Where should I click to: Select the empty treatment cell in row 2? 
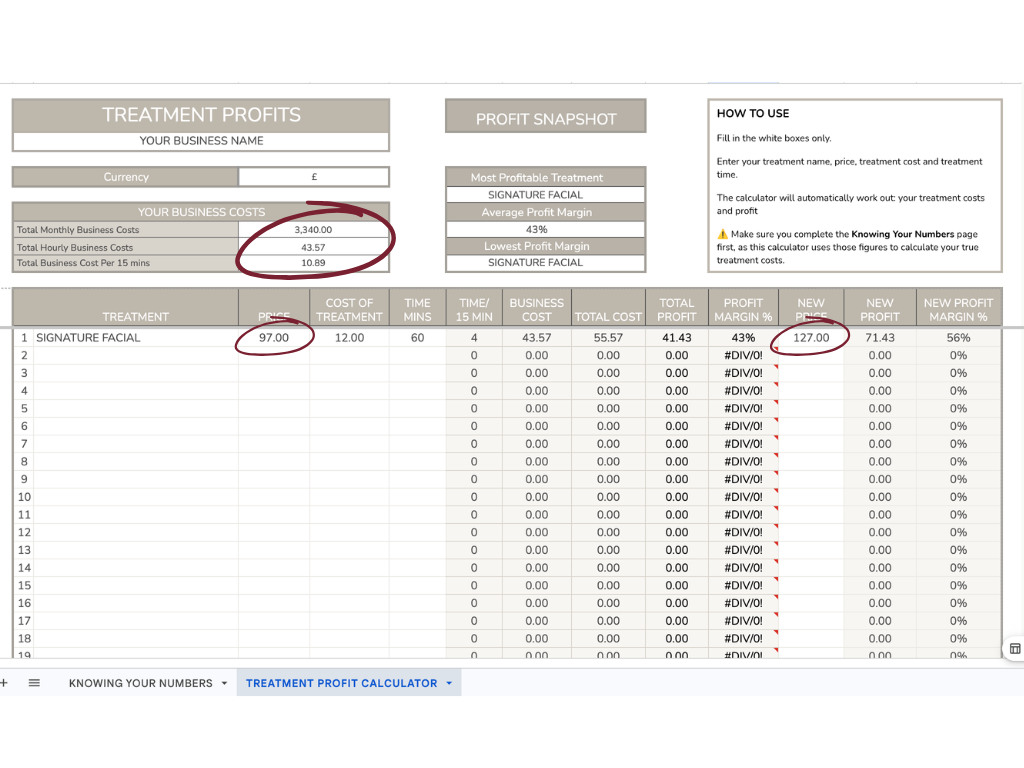(136, 355)
